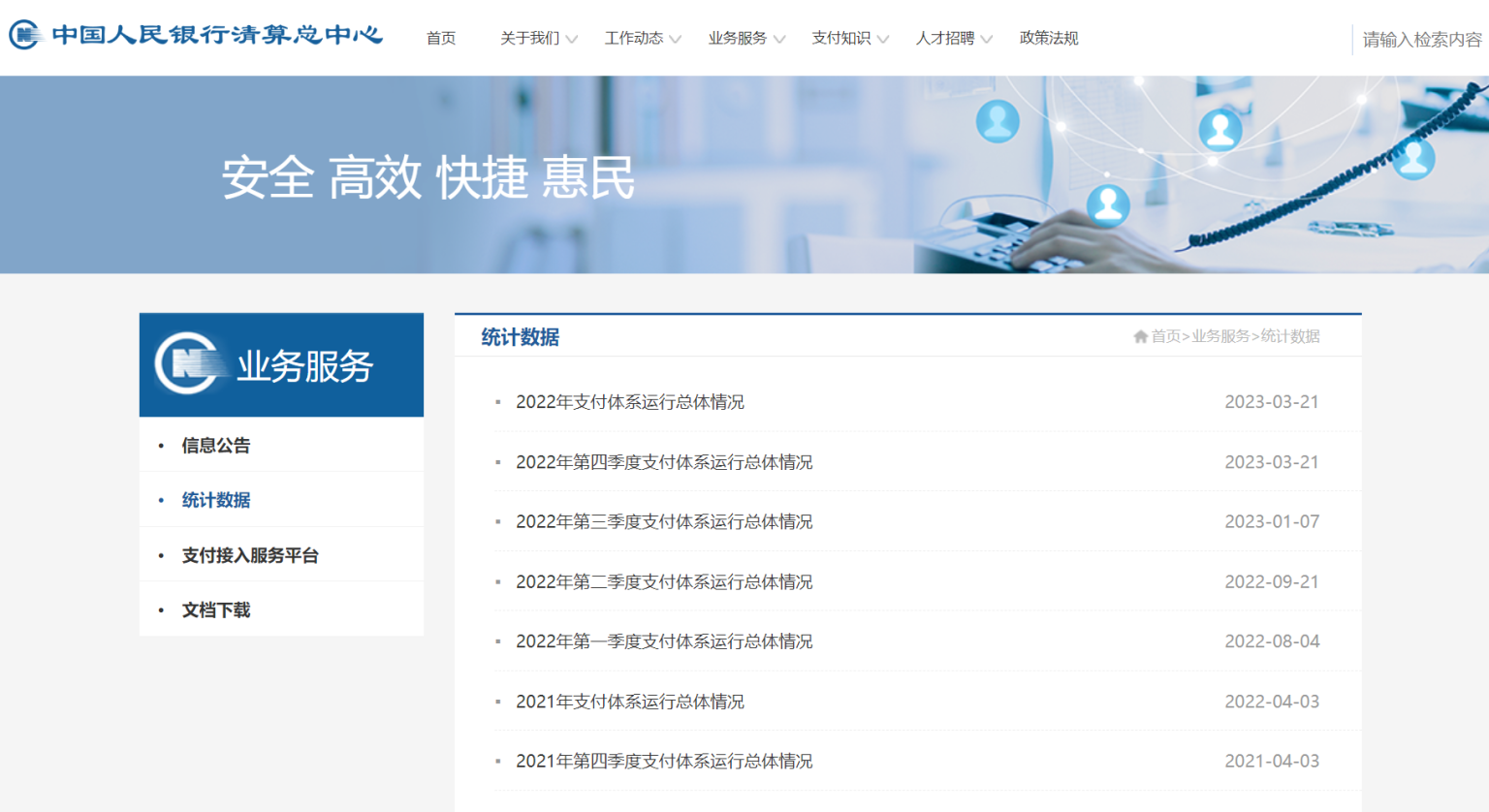Select 统计数据 in the sidebar
Viewport: 1489px width, 812px height.
216,500
